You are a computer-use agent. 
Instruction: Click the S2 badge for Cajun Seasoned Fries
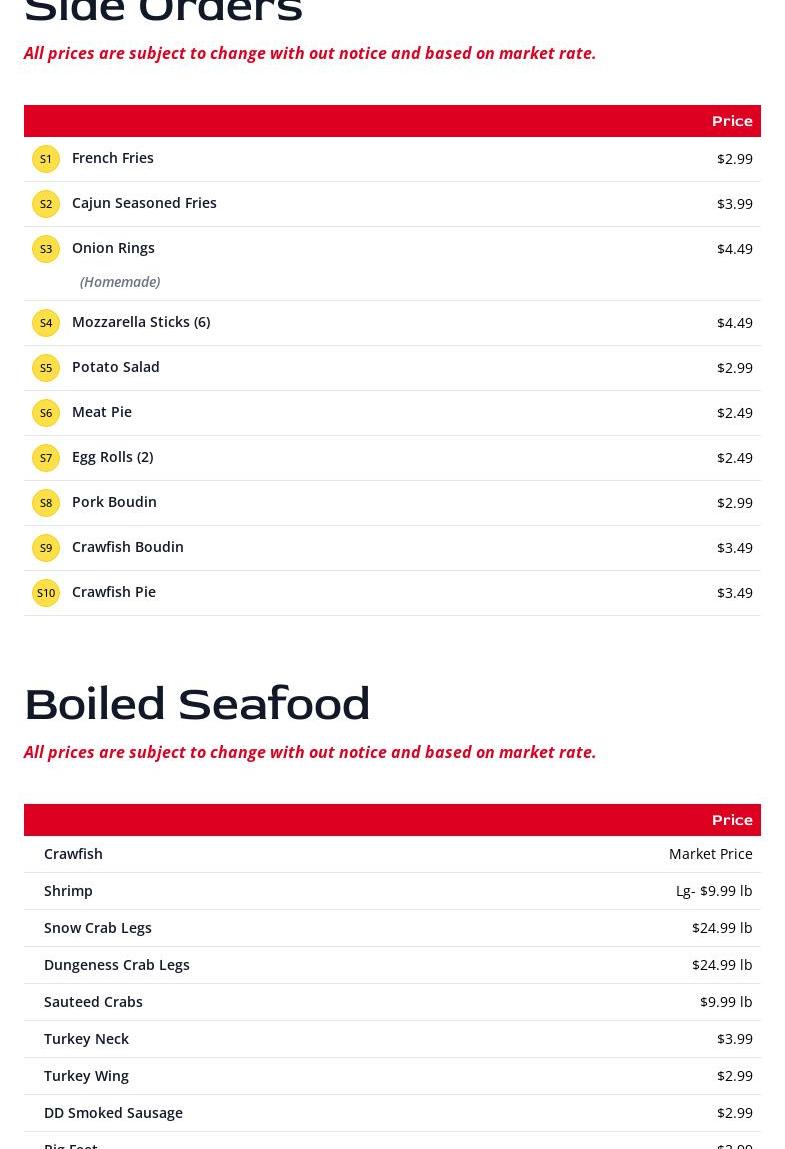46,204
